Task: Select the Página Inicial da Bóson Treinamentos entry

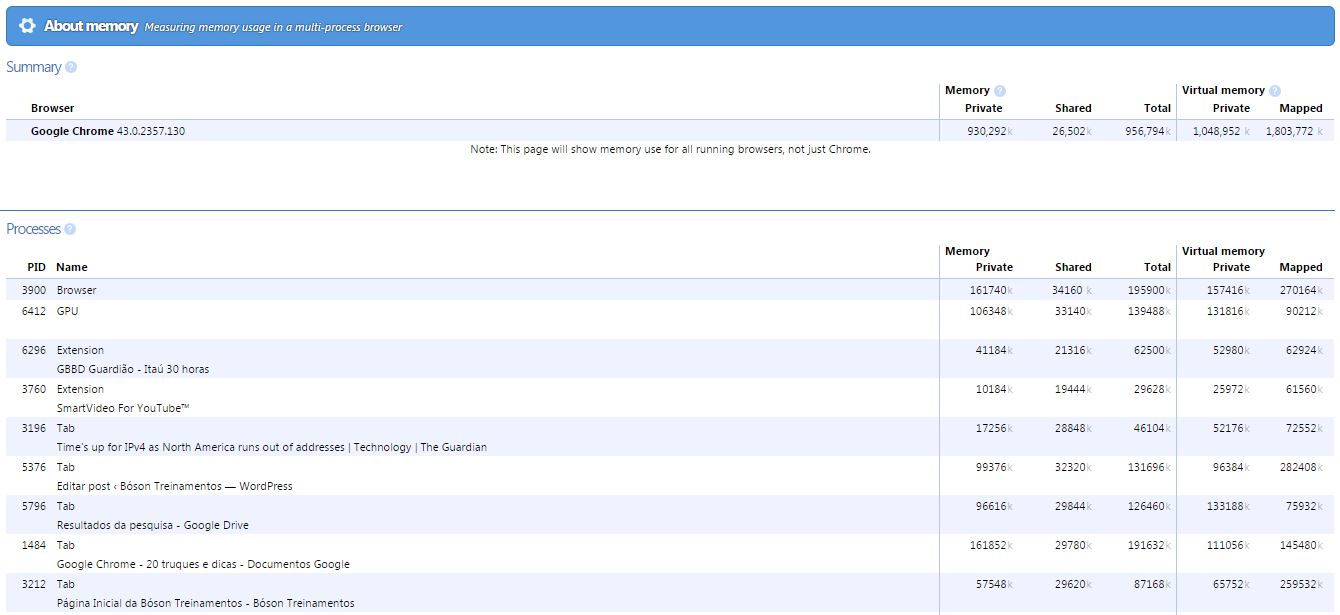Action: click(205, 603)
